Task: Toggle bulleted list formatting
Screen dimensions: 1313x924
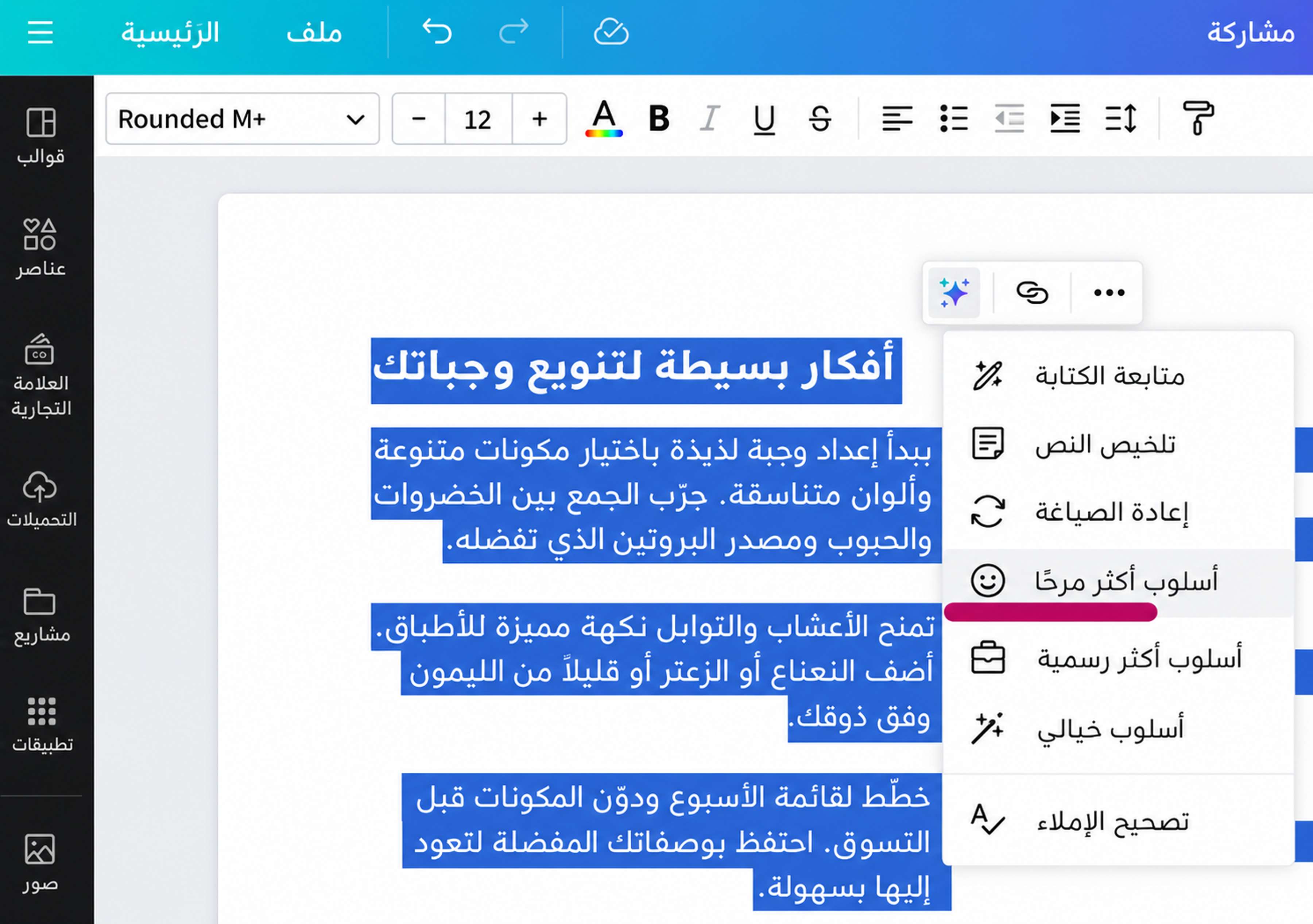Action: 953,119
